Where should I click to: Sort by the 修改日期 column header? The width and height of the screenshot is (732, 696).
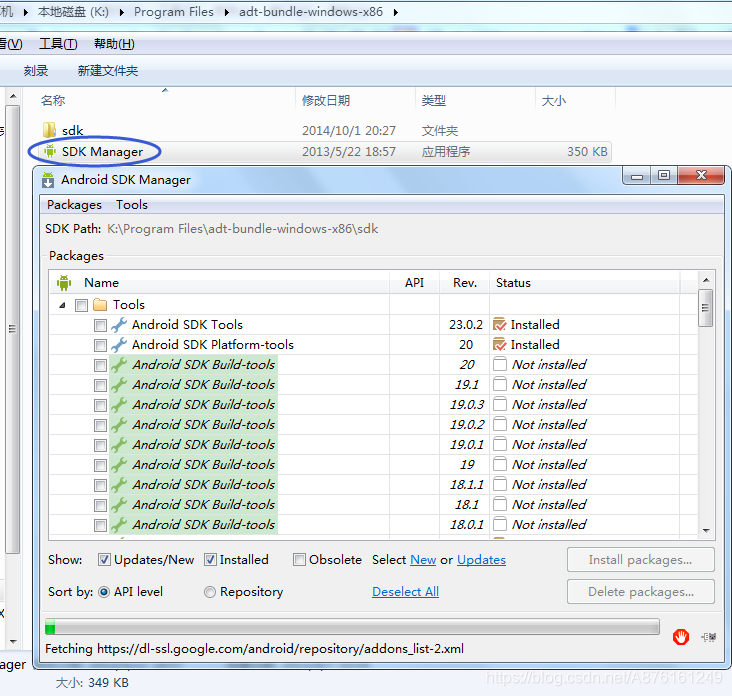coord(326,100)
